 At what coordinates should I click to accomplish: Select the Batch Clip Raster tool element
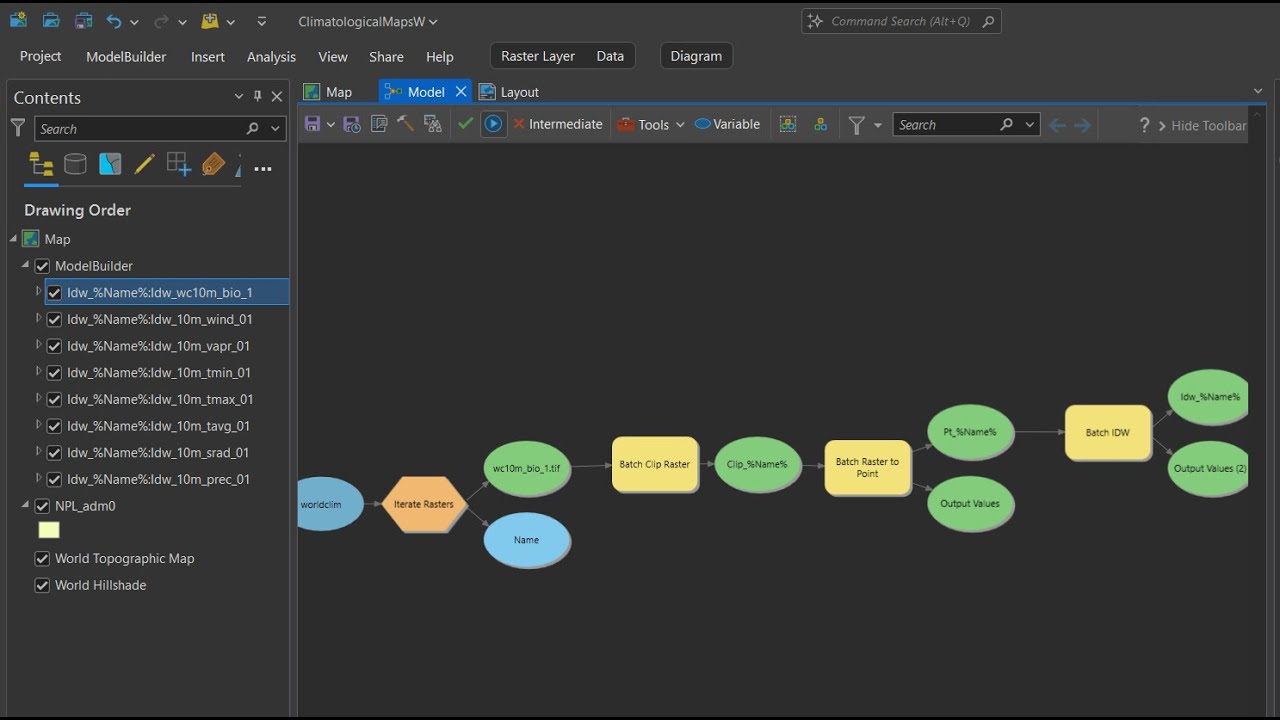[655, 464]
